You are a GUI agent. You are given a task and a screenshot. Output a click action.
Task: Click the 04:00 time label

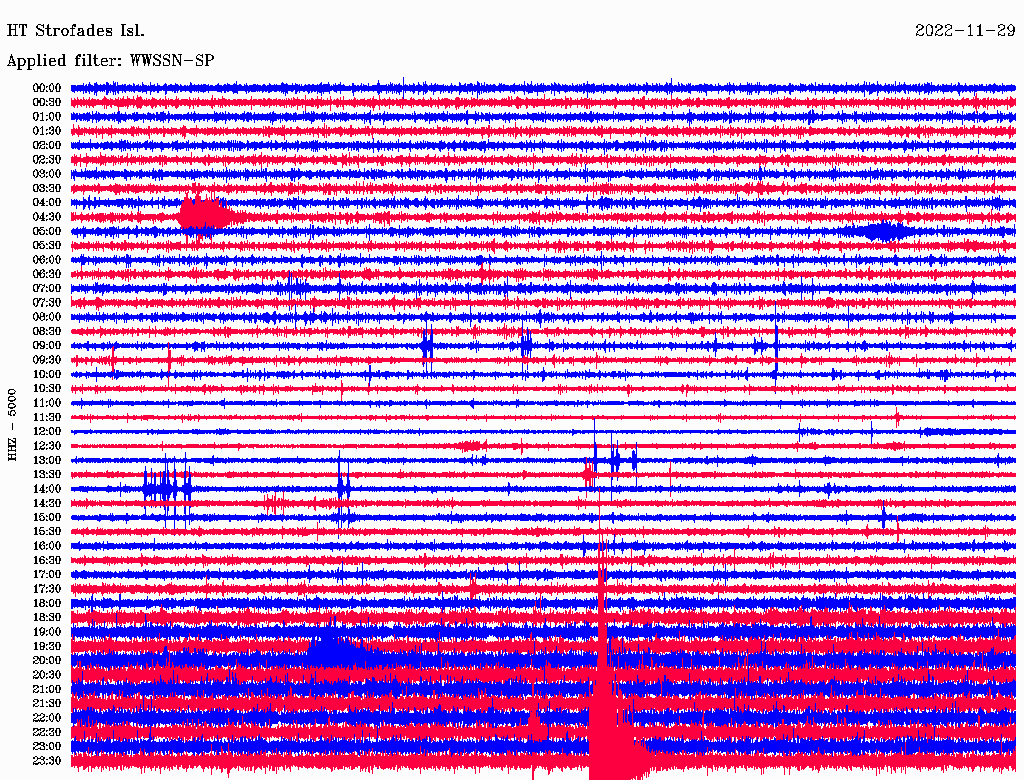[x=47, y=203]
